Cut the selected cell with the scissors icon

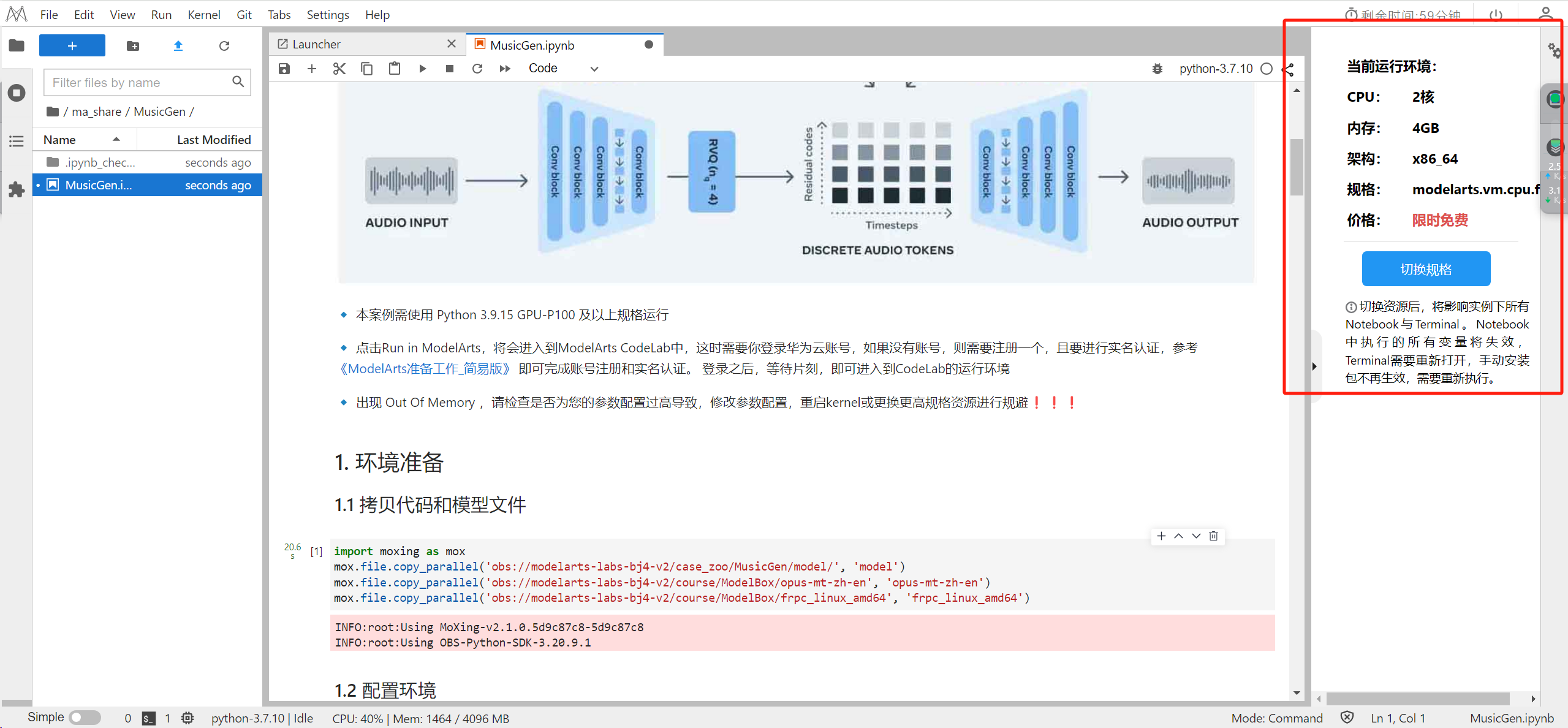[339, 69]
